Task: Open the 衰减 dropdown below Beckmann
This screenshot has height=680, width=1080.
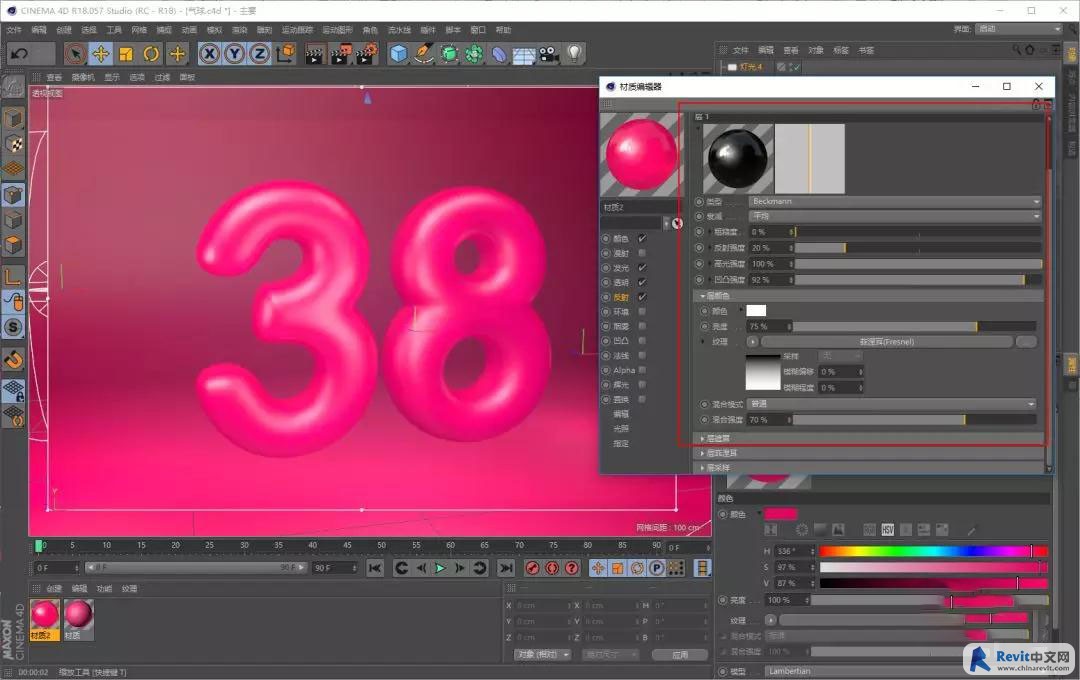Action: click(x=895, y=216)
